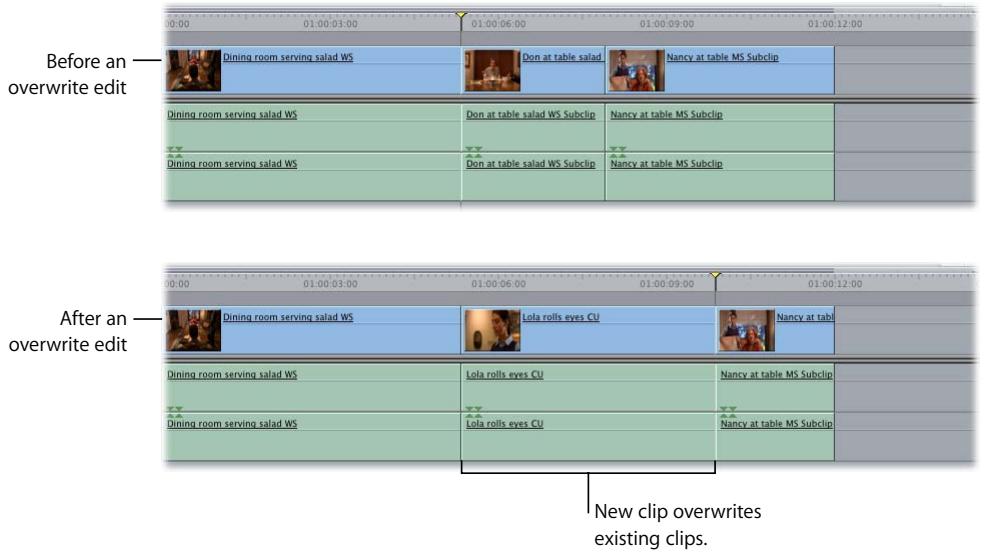984x556 pixels.
Task: Click 01:00:09:00 on the before-edit ruler
Action: tap(666, 24)
